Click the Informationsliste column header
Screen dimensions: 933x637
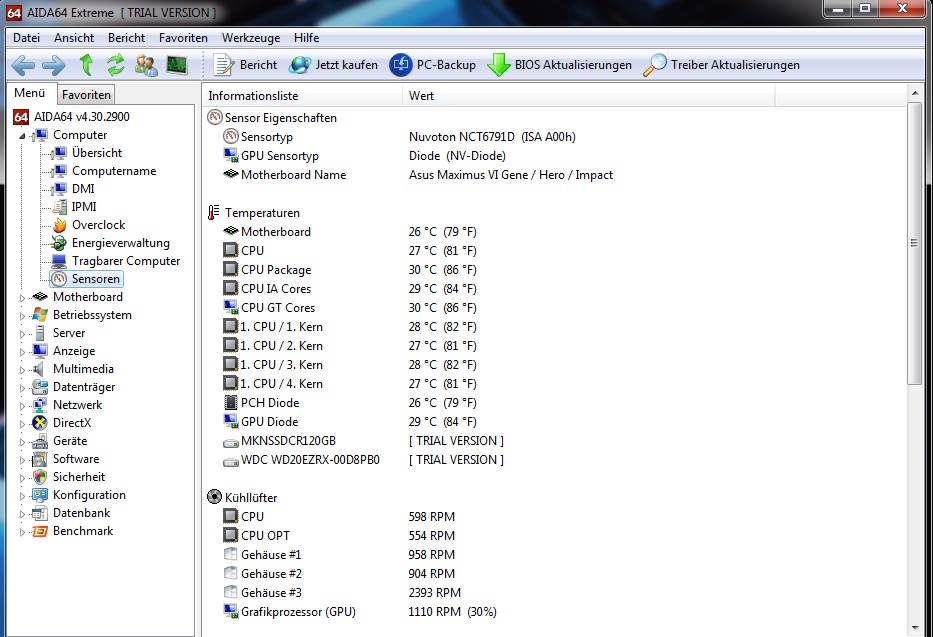[x=302, y=95]
